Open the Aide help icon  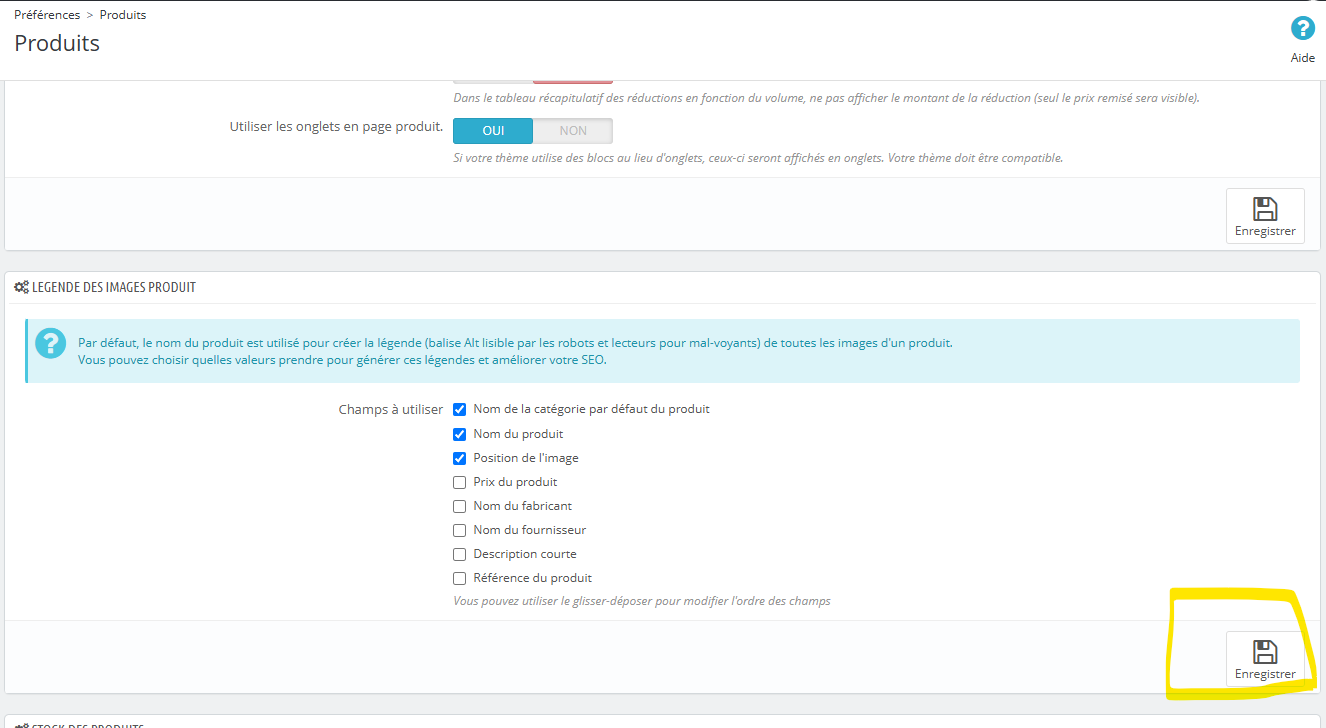(x=1302, y=28)
